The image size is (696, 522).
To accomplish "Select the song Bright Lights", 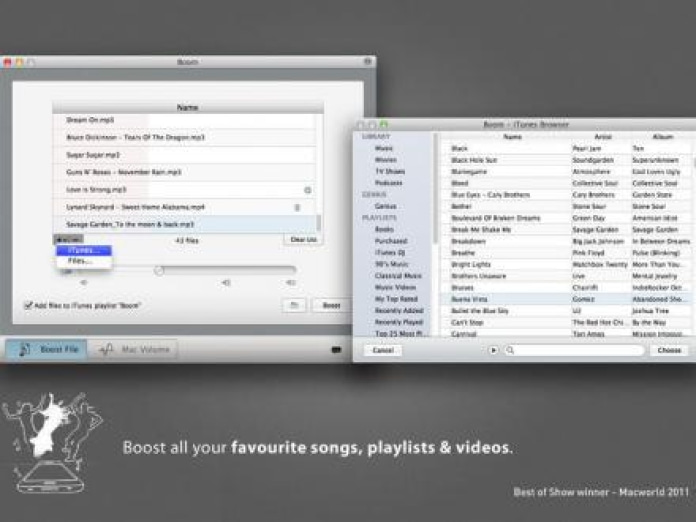I will tap(567, 265).
